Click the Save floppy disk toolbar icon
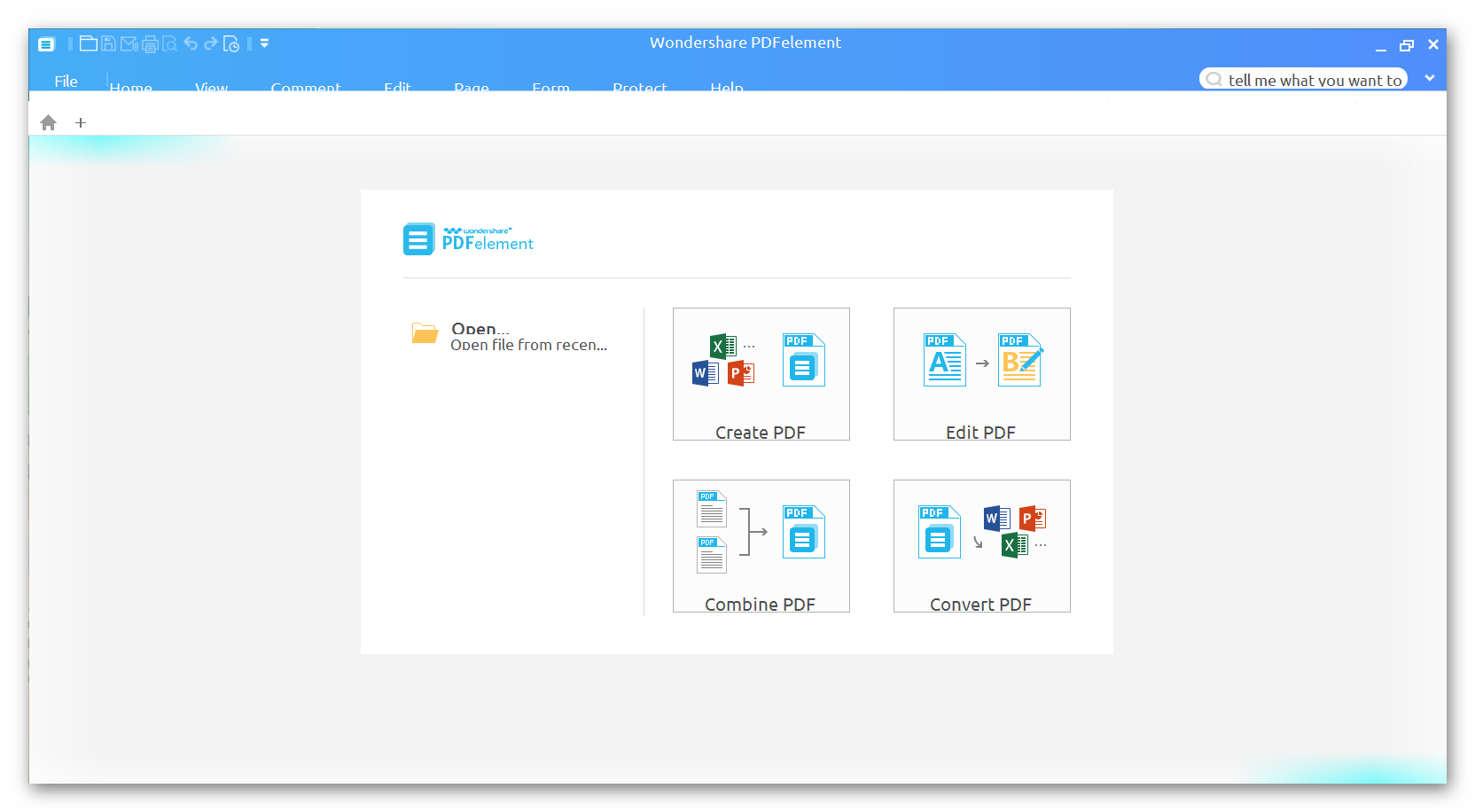1475x812 pixels. [108, 43]
